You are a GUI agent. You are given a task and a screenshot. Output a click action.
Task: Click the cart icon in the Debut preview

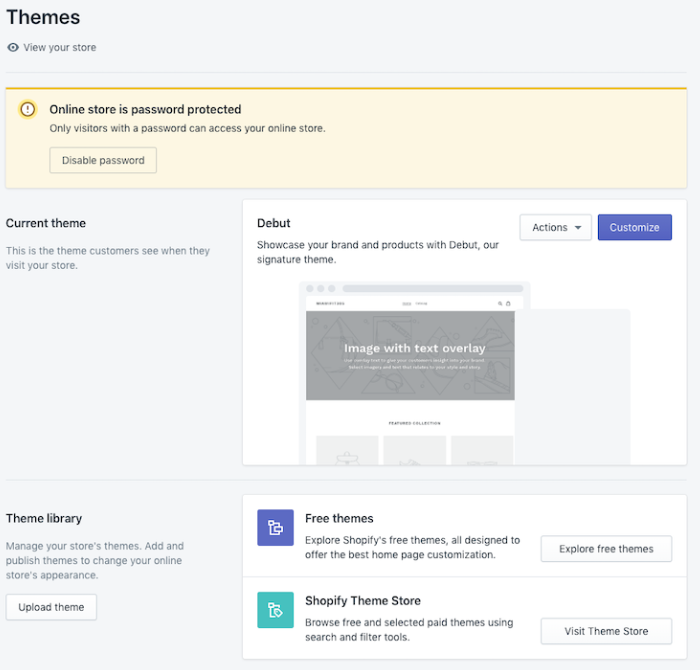click(x=508, y=303)
